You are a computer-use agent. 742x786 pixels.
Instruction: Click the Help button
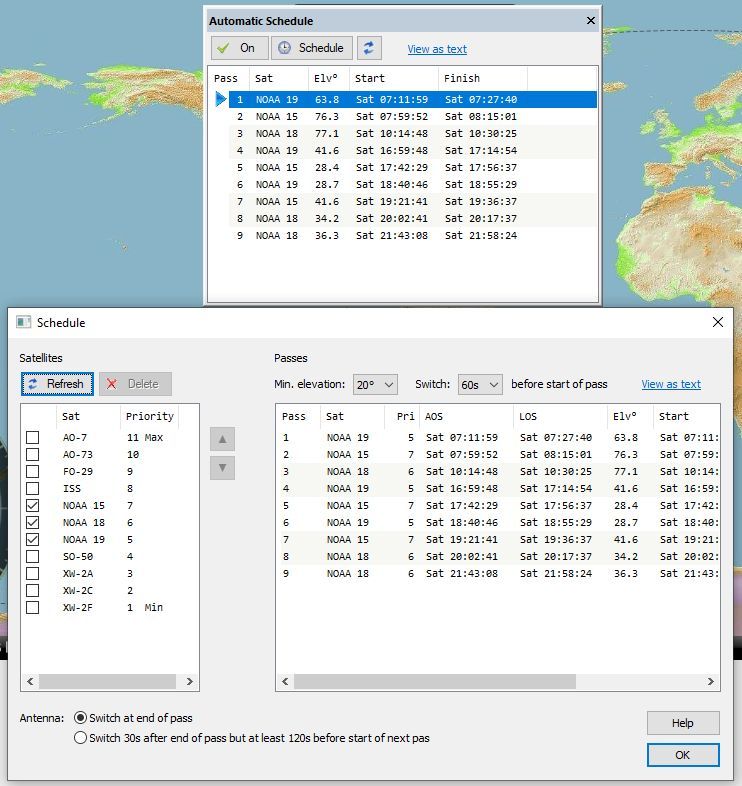point(682,723)
